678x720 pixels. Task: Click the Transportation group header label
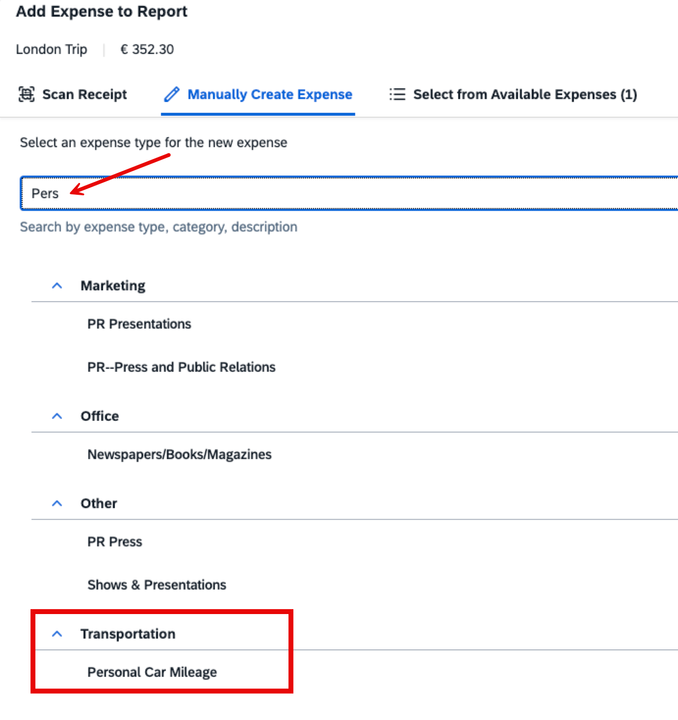coord(128,634)
